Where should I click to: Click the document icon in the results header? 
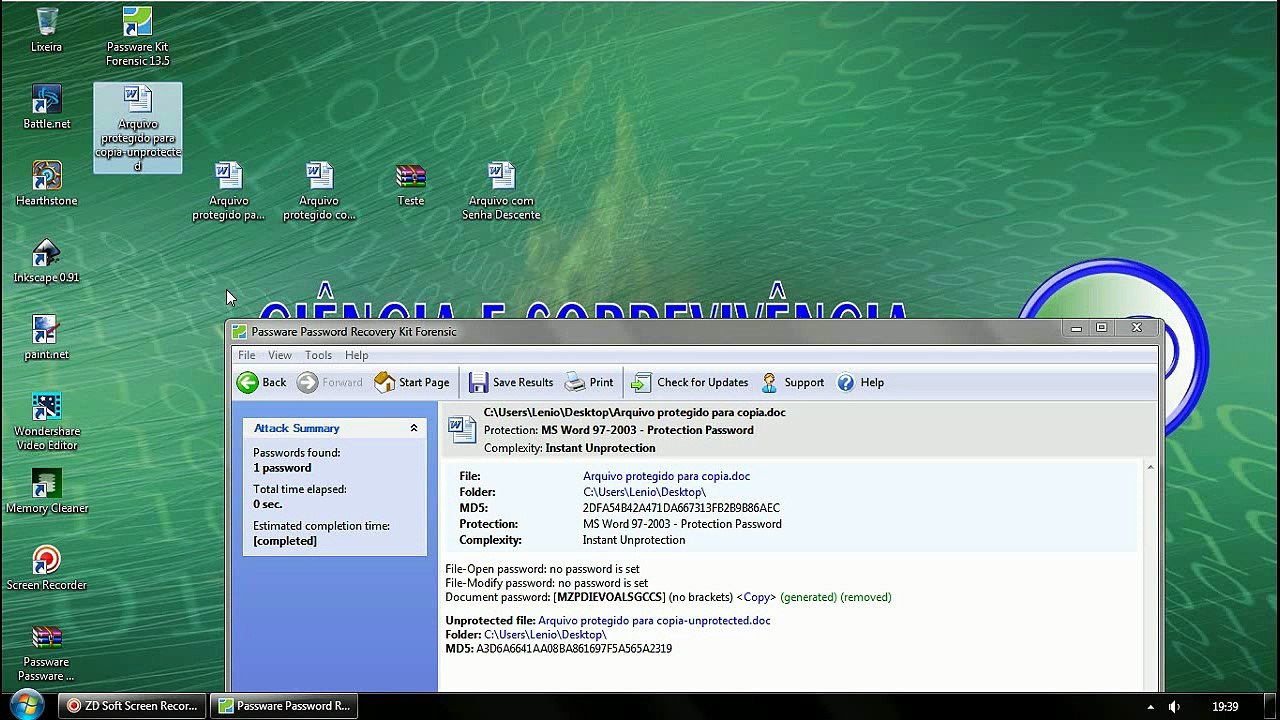(461, 429)
